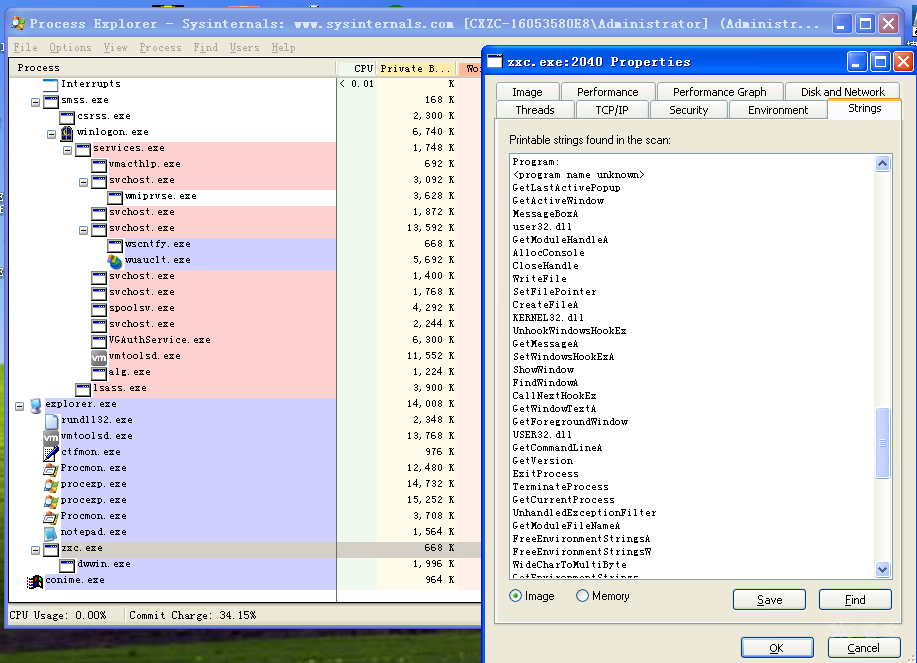Click the Process Explorer title bar icon
The image size is (917, 663).
[18, 23]
